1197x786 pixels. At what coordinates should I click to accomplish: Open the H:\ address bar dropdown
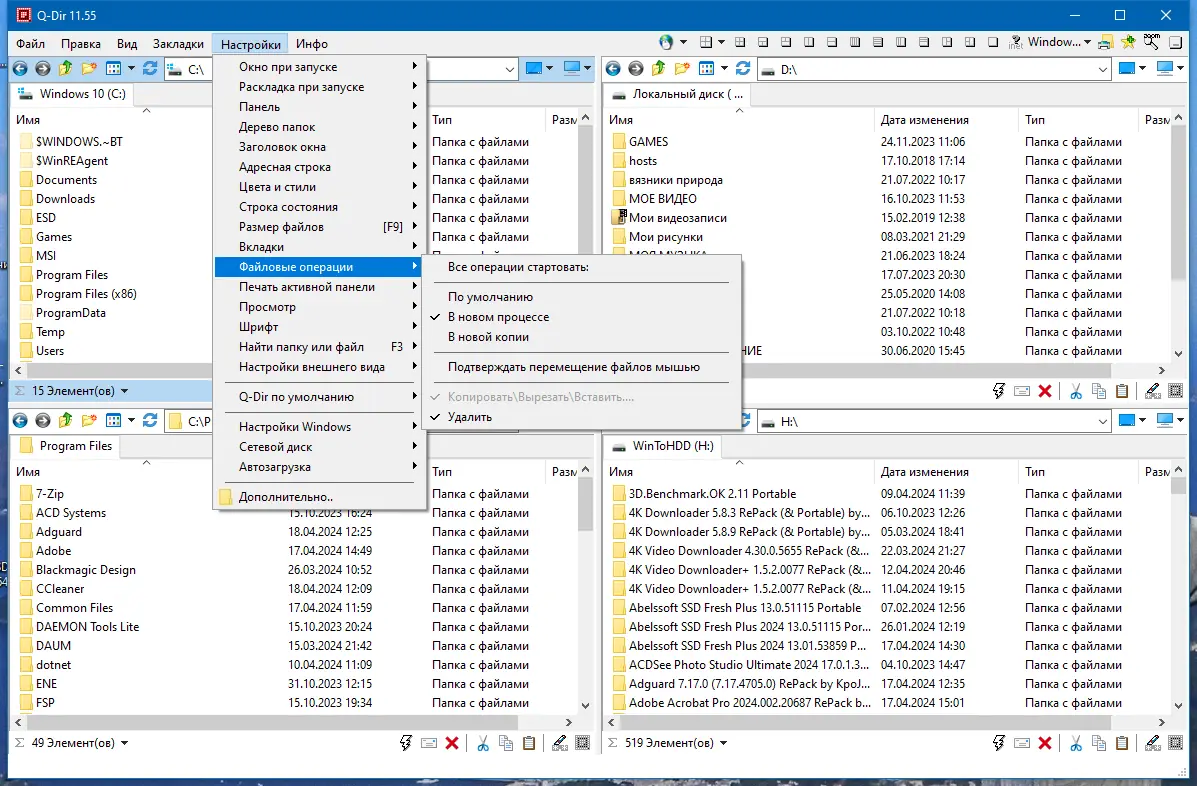pyautogui.click(x=1102, y=421)
